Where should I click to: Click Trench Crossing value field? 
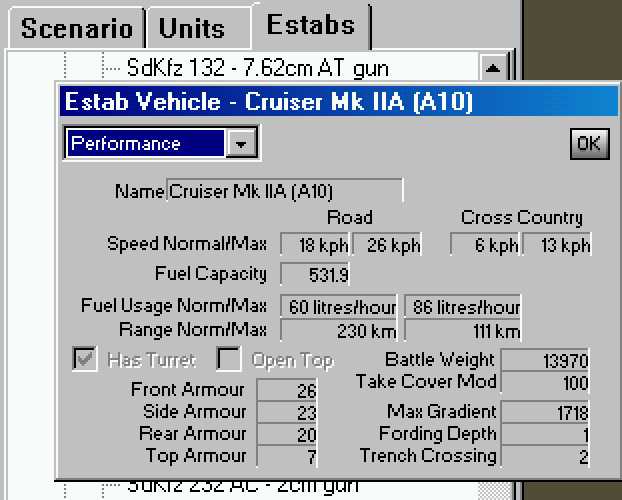pyautogui.click(x=545, y=456)
